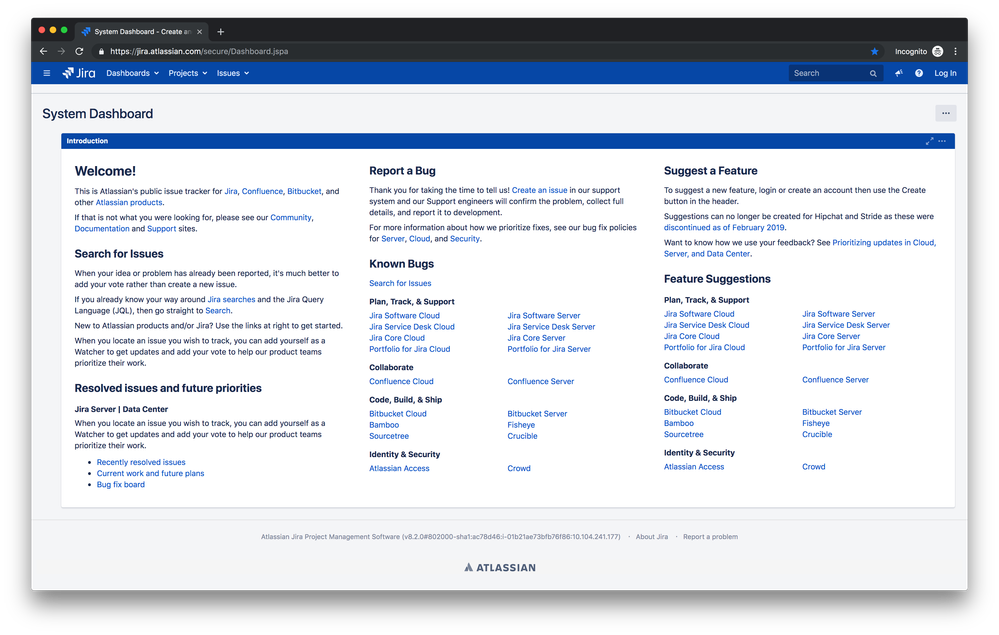Open Bitbucket Server under Feature Suggestions
The height and width of the screenshot is (635, 999).
coord(832,412)
